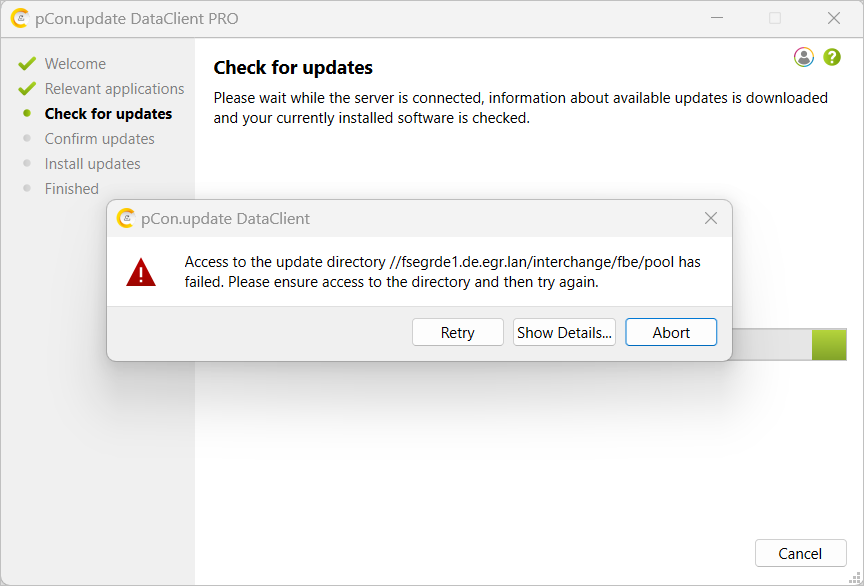Select the Welcome step in the sidebar
The height and width of the screenshot is (586, 864).
(x=75, y=64)
